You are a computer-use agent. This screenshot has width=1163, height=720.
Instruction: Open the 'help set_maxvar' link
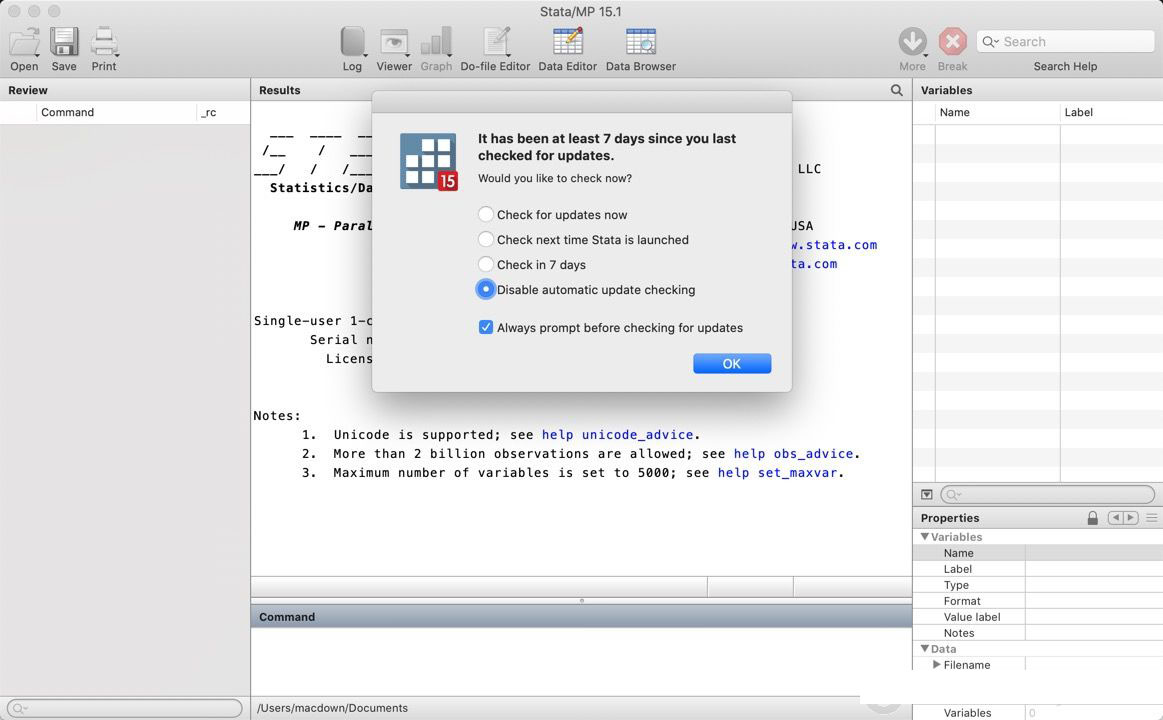(x=777, y=472)
